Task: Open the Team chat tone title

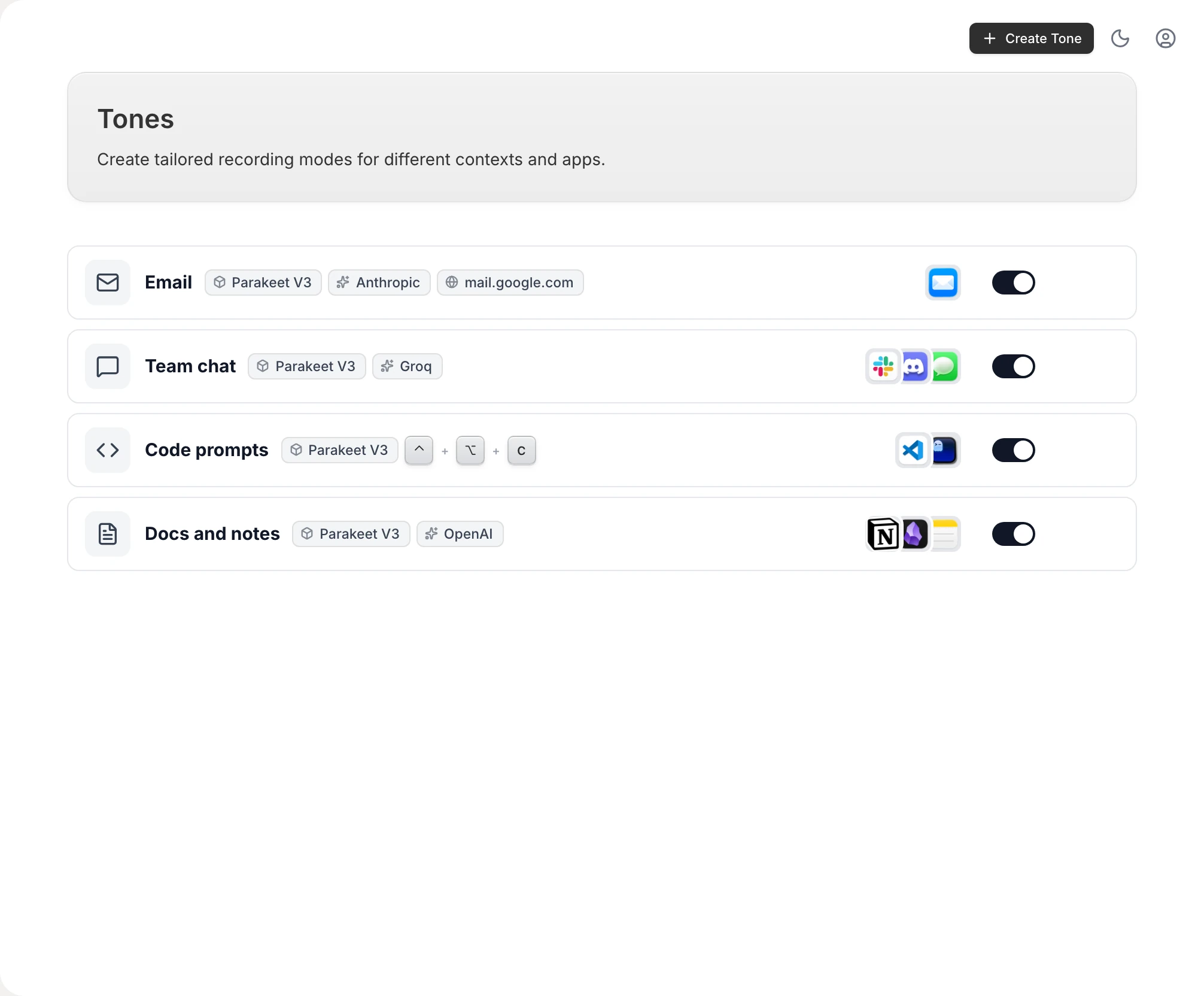Action: click(190, 366)
